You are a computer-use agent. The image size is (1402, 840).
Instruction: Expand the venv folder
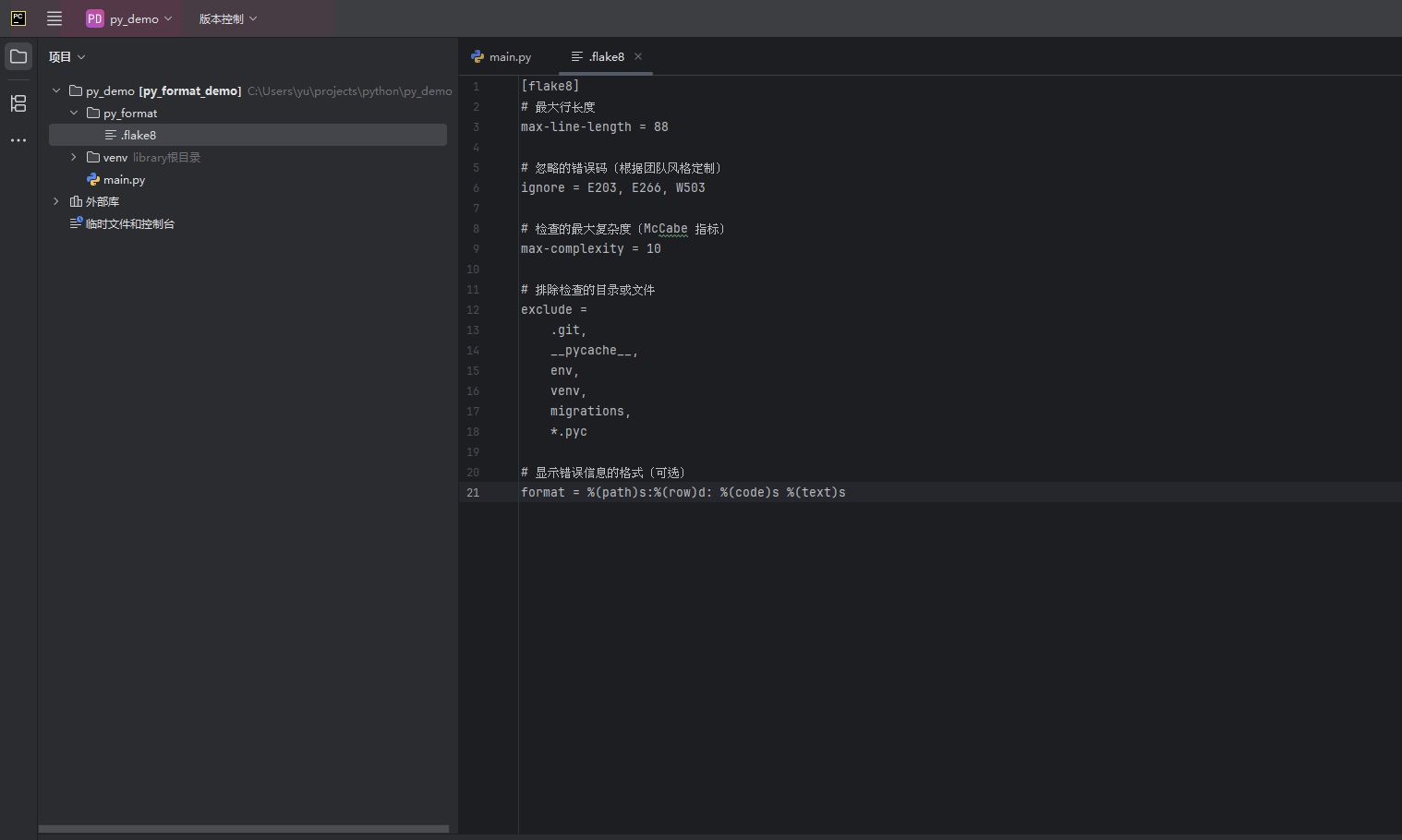(x=74, y=157)
